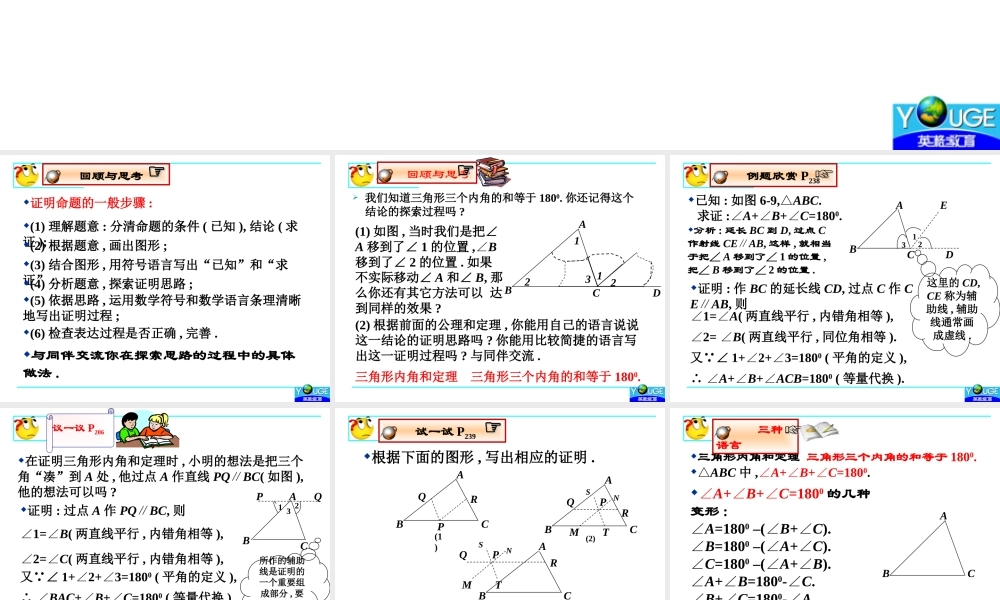Click the line ∠1=∠B( 两直线平行, 内错角相等 )
This screenshot has height=600, width=1000.
pos(122,534)
